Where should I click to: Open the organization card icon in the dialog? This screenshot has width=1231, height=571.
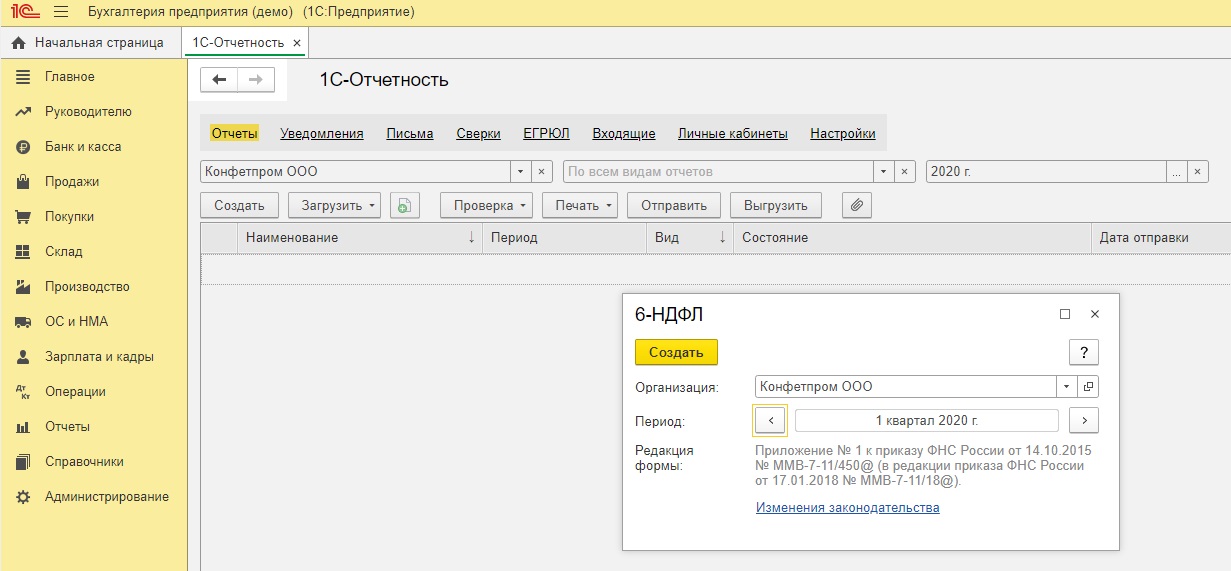(x=1089, y=386)
